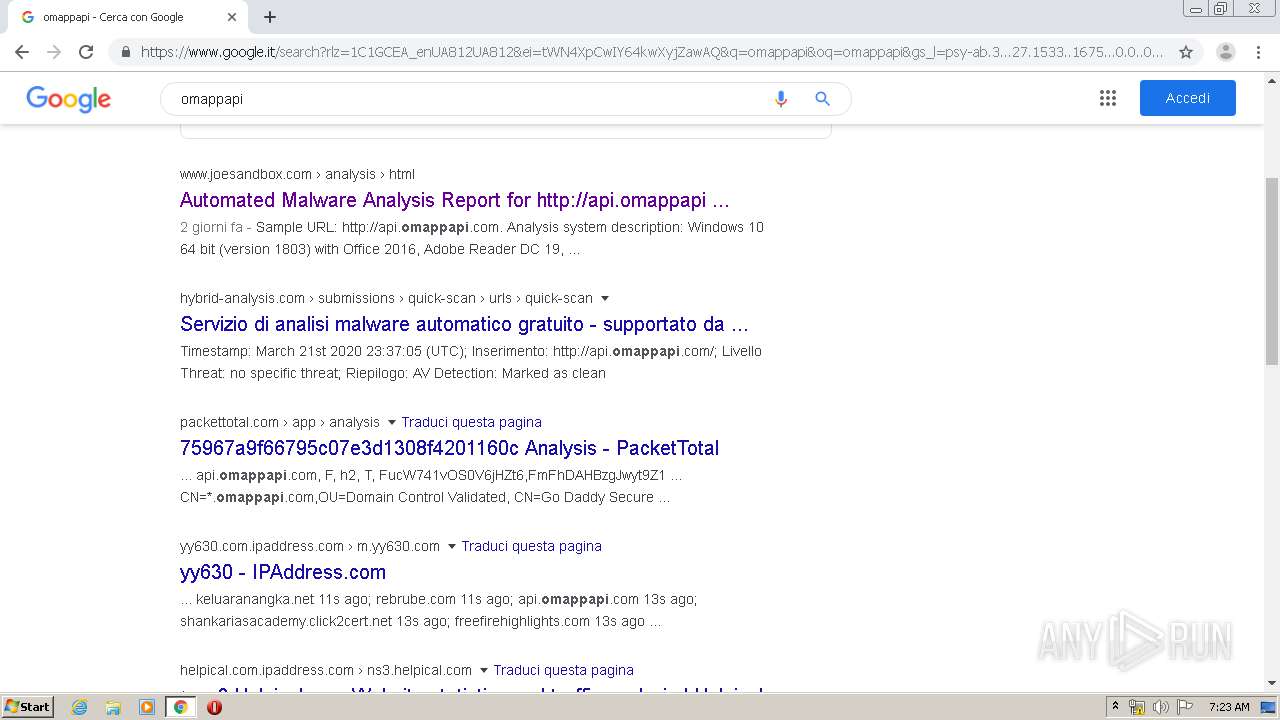Select Chrome in the taskbar
This screenshot has width=1280, height=720.
pos(181,707)
